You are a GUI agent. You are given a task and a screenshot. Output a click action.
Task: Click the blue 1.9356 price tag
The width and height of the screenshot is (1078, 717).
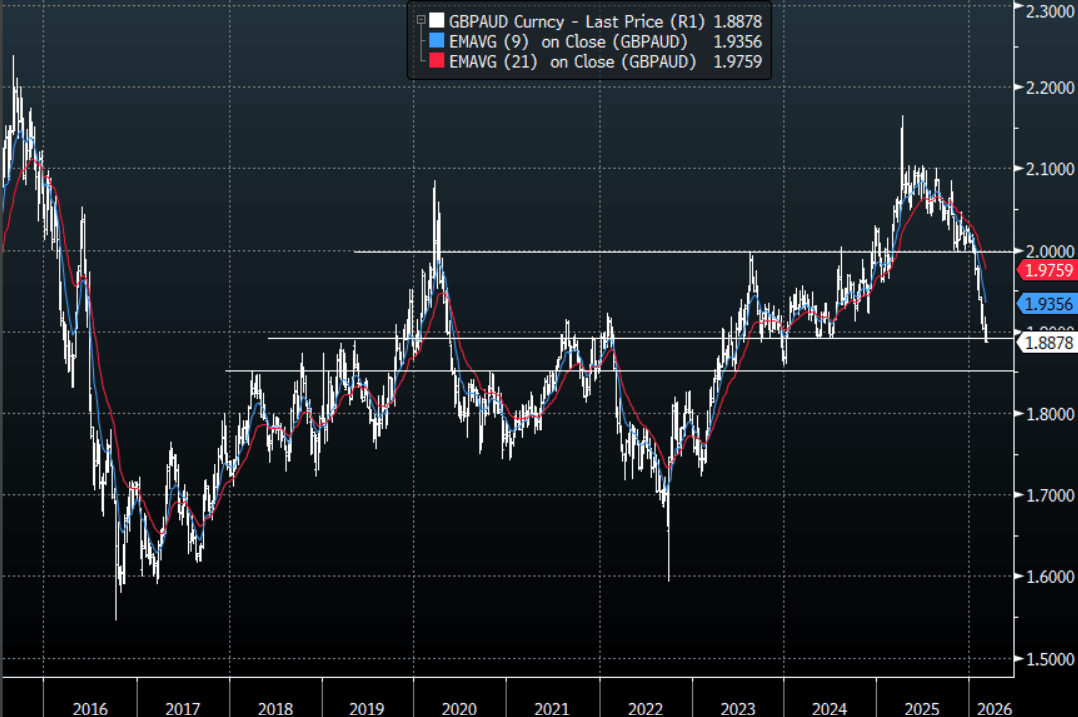pyautogui.click(x=1046, y=304)
